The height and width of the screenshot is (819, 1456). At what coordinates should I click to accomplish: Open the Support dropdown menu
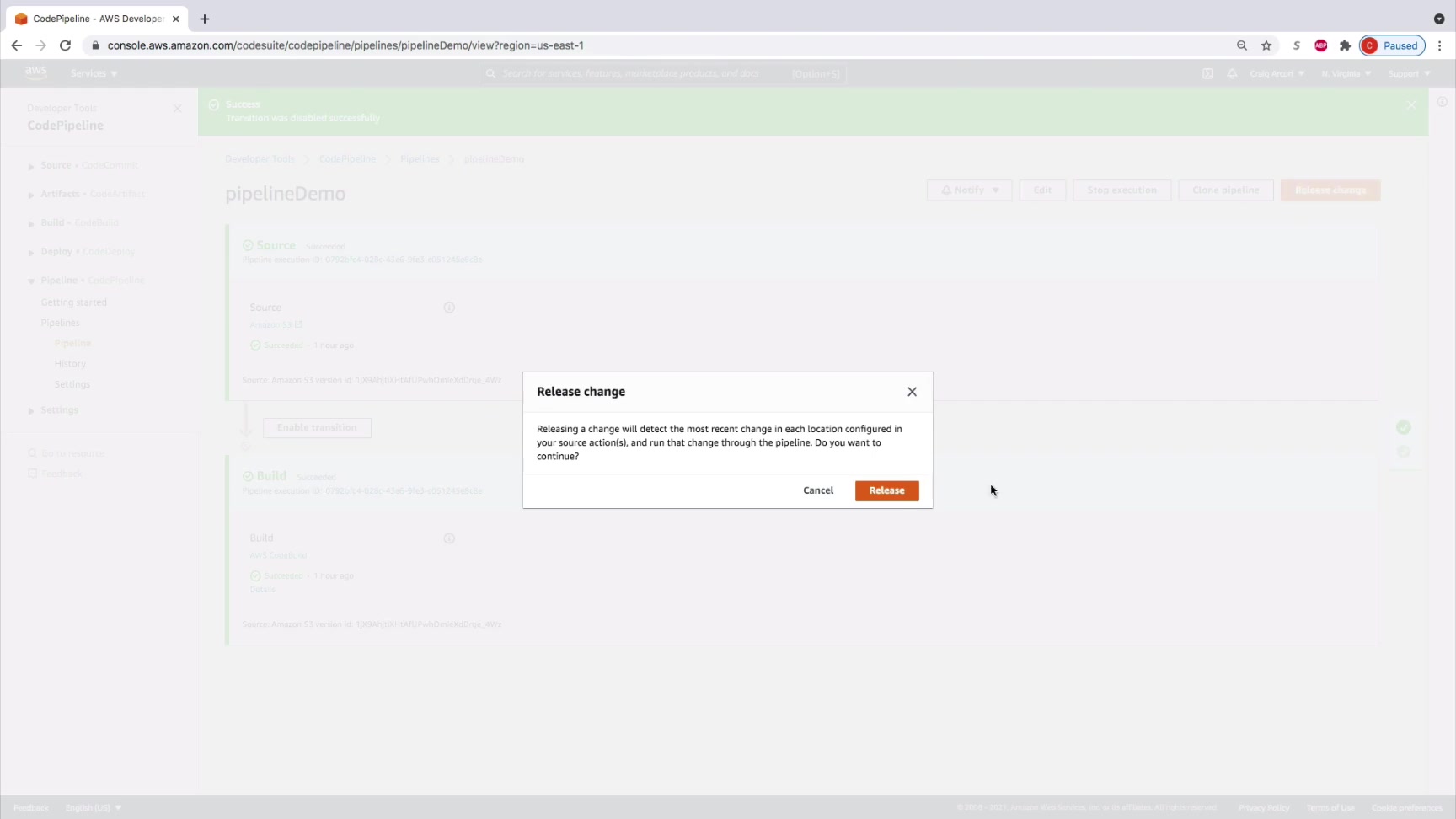(x=1409, y=73)
